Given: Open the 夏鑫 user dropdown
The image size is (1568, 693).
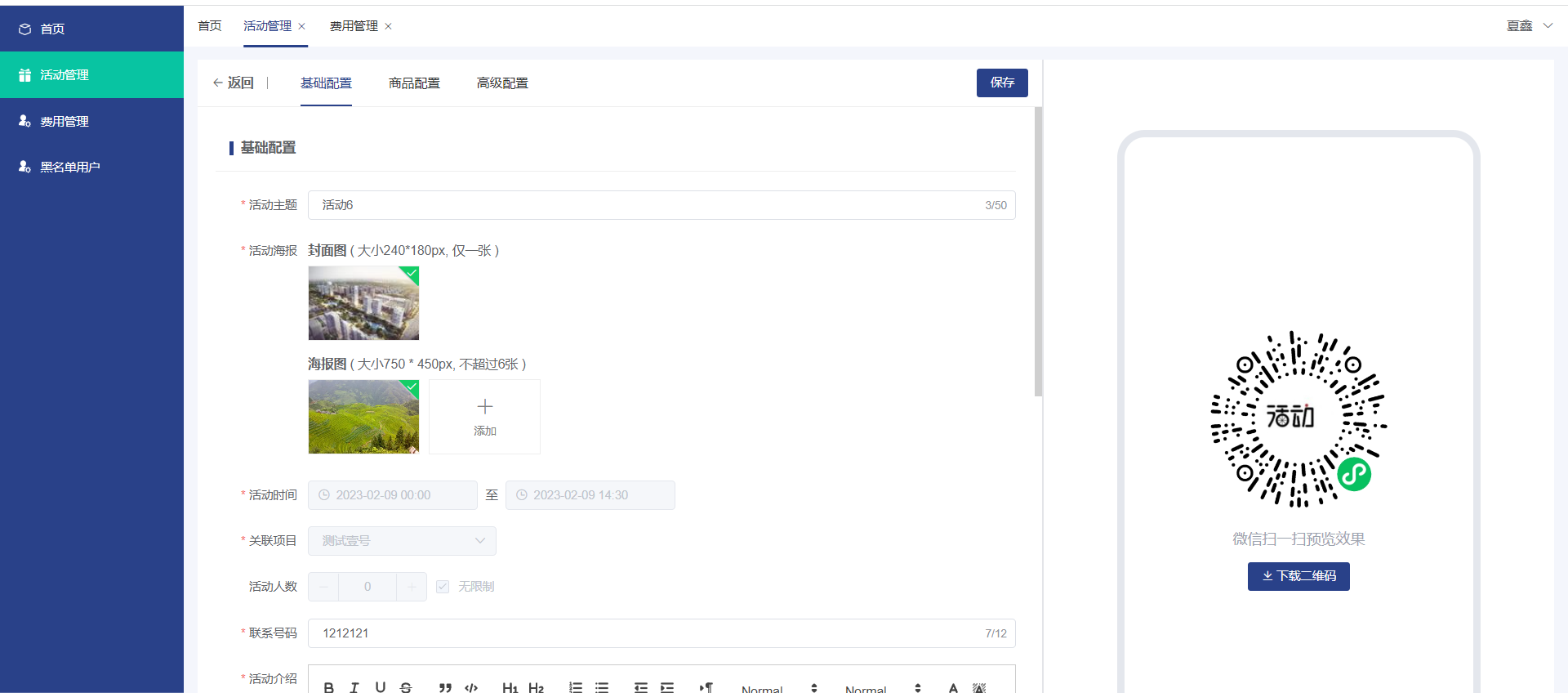Looking at the screenshot, I should 1530,25.
